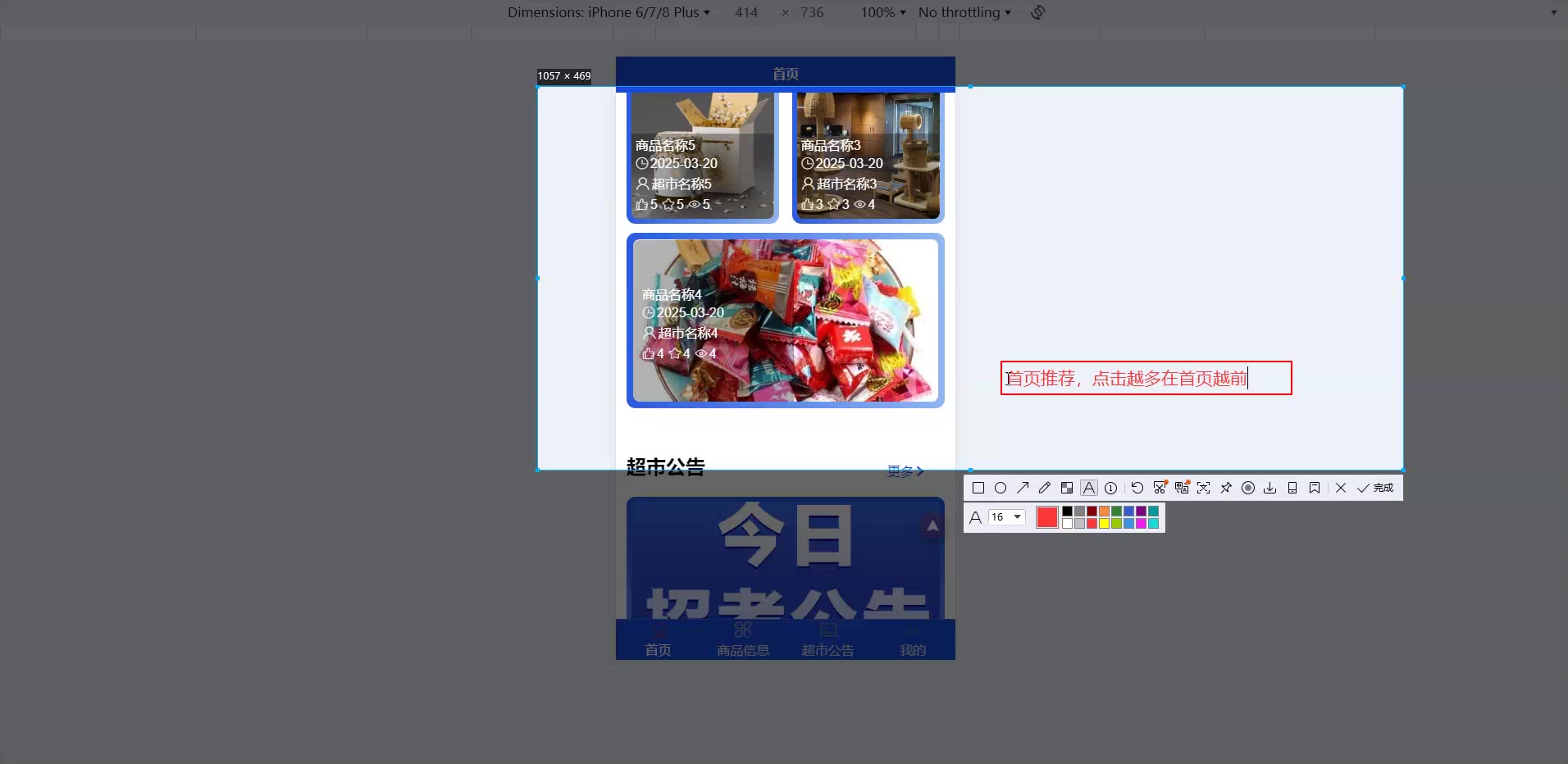Open the font size 16 dropdown
1568x764 pixels.
pos(1006,517)
